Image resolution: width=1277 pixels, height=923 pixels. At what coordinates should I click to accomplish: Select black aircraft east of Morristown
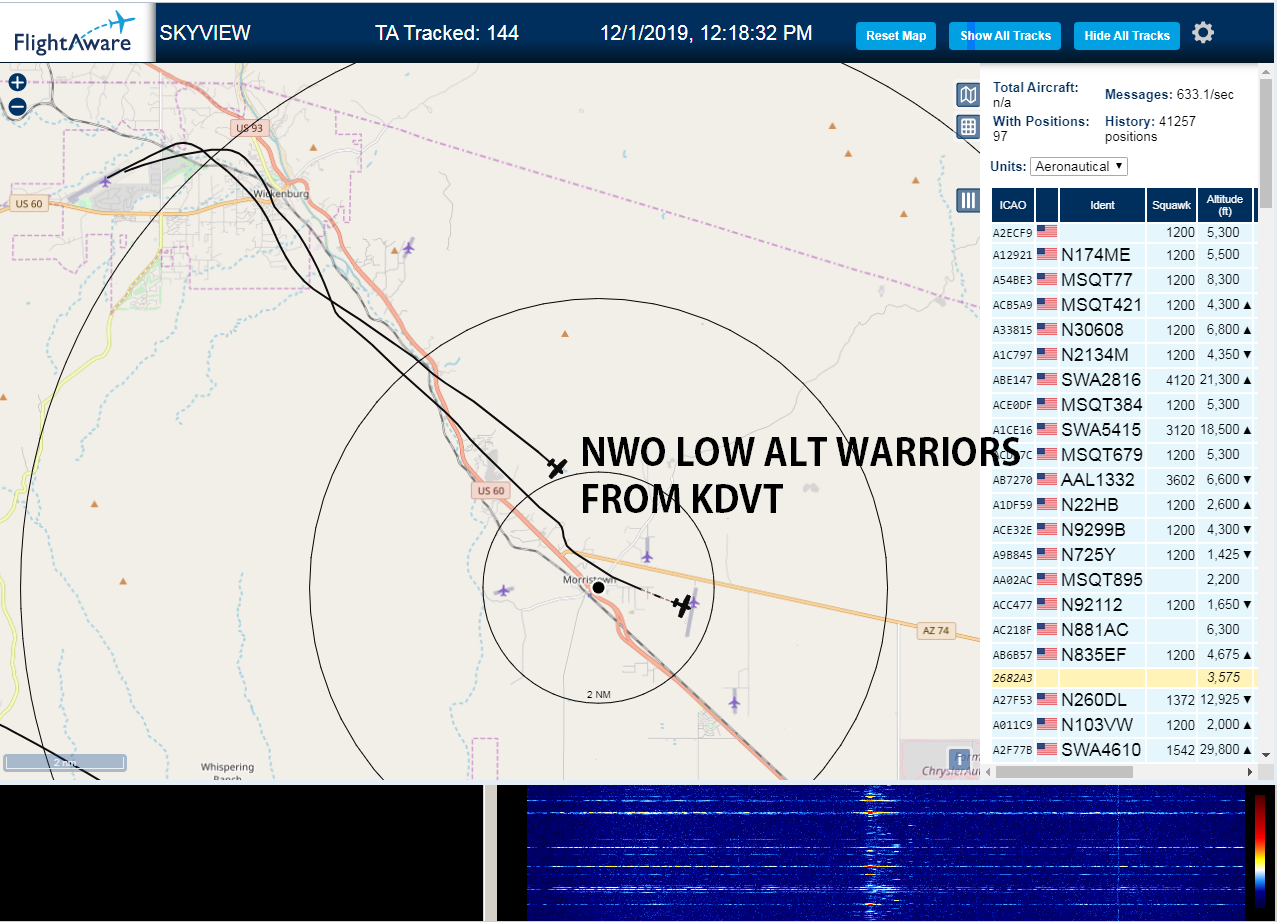[x=682, y=605]
